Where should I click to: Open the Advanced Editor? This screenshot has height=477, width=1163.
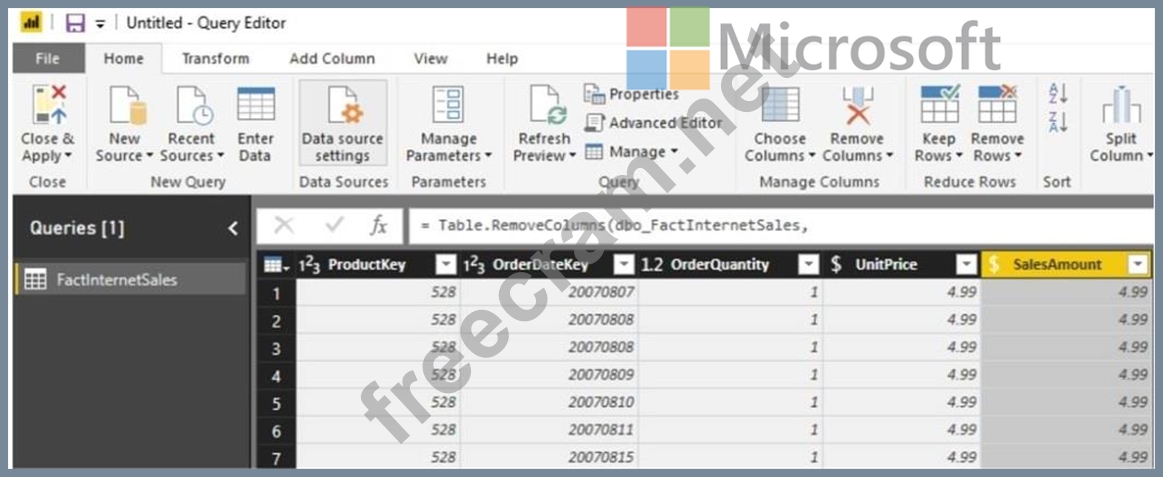[x=653, y=123]
